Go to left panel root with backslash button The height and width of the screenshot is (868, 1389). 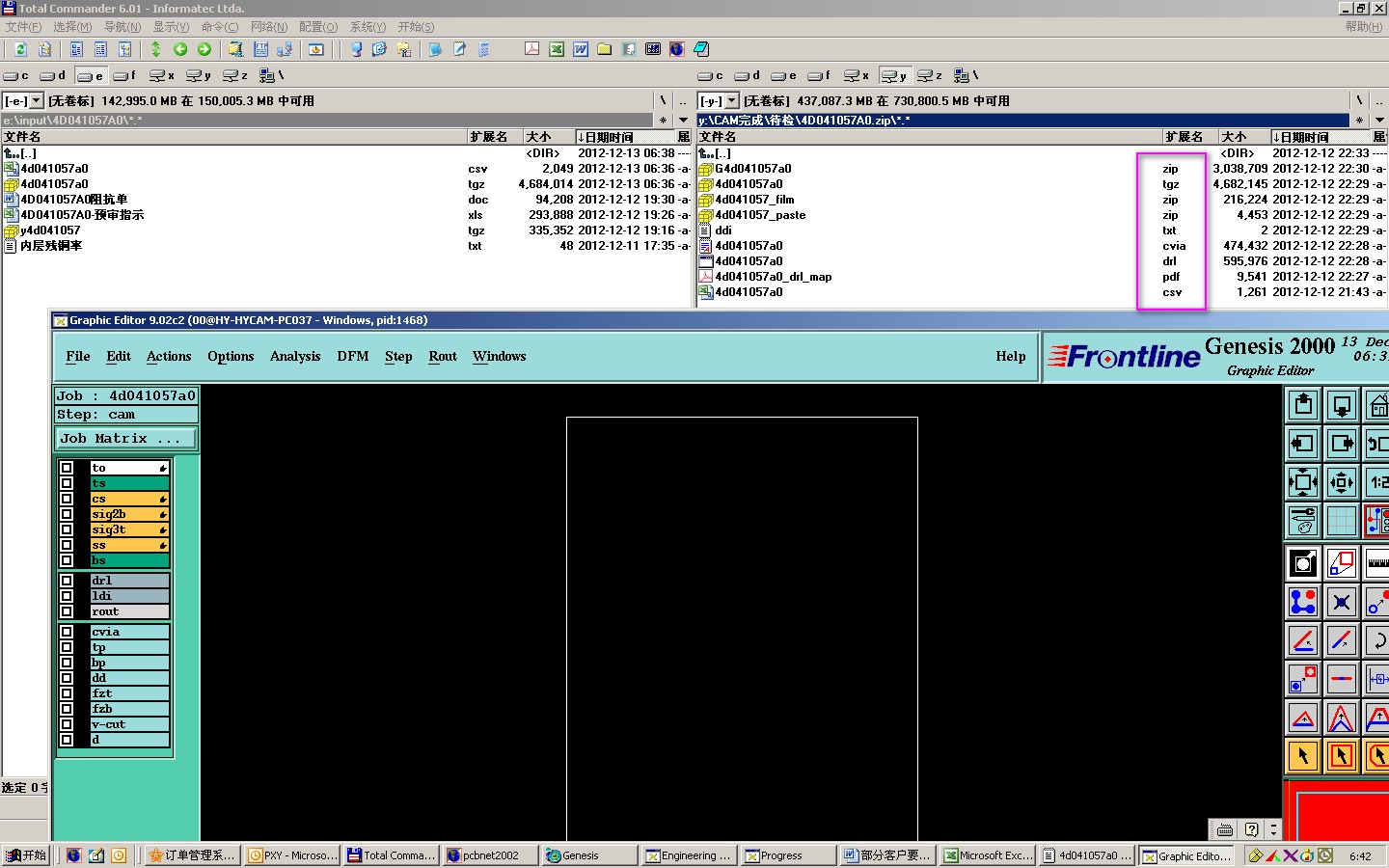(663, 100)
